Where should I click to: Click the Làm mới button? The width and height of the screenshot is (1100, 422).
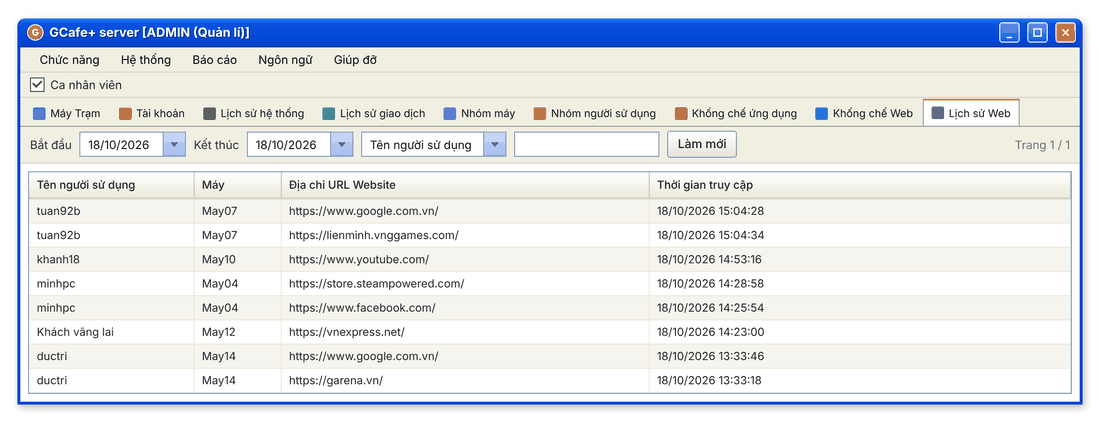pos(702,144)
